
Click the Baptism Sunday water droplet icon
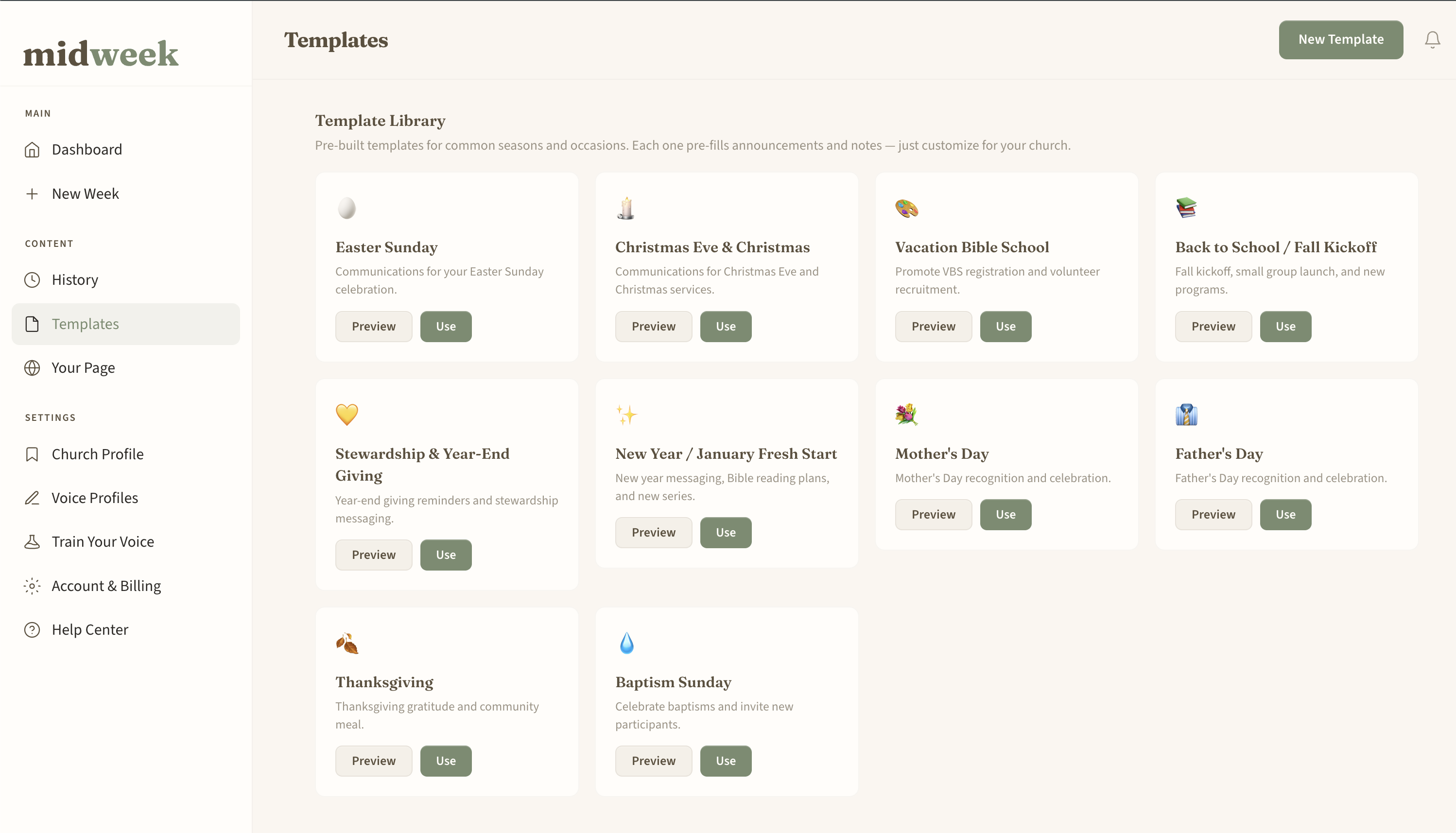626,643
